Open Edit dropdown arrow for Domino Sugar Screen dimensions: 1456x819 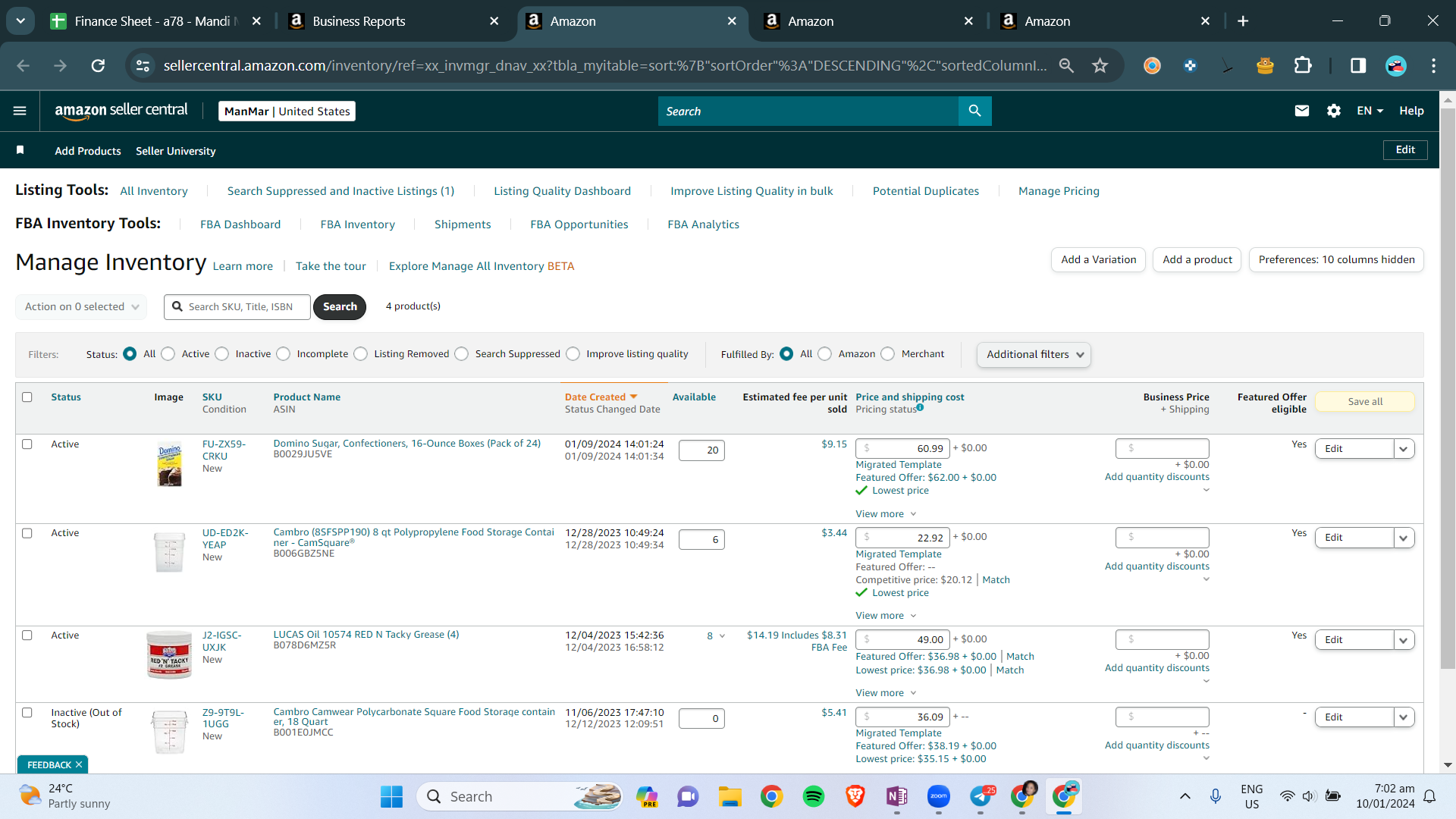pos(1404,449)
